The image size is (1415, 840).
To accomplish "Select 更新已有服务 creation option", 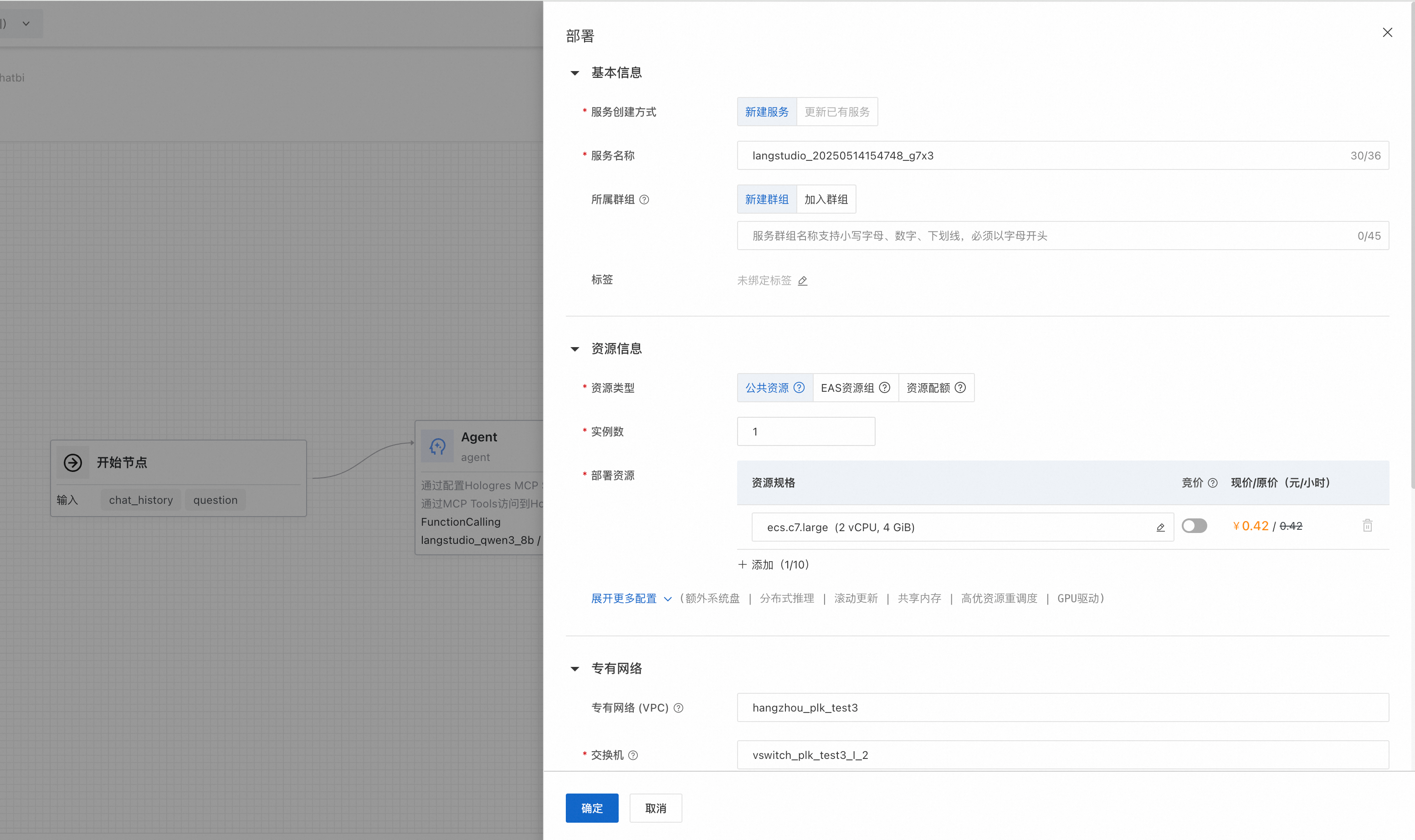I will (x=836, y=112).
